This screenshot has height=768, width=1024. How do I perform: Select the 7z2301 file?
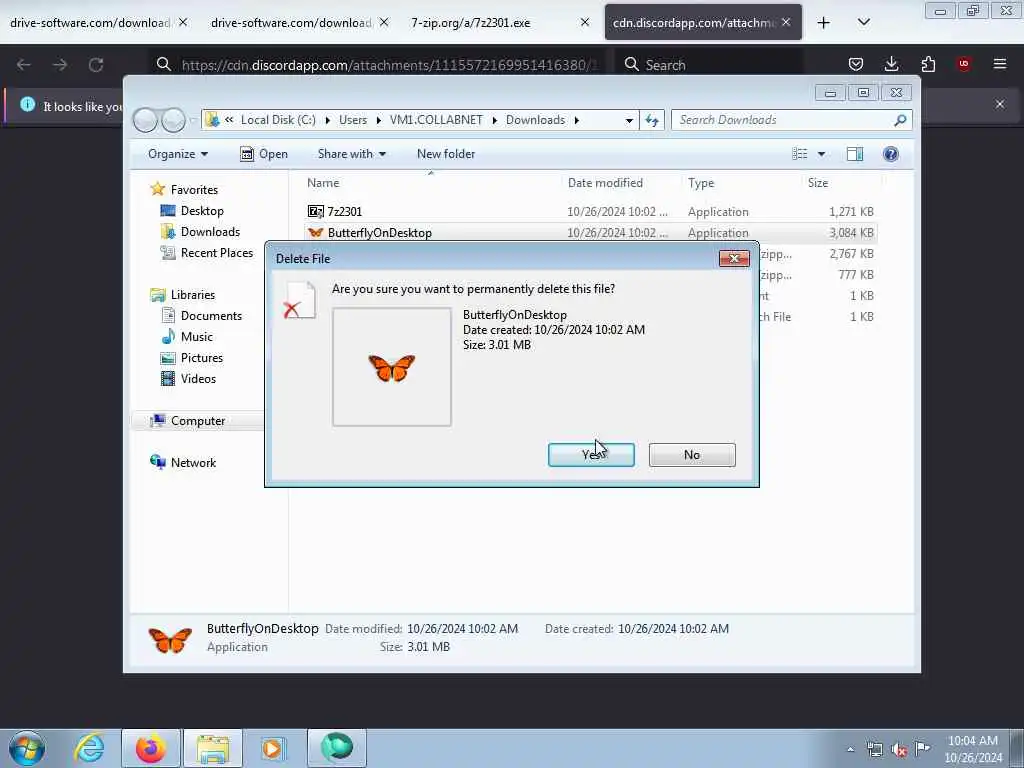344,212
